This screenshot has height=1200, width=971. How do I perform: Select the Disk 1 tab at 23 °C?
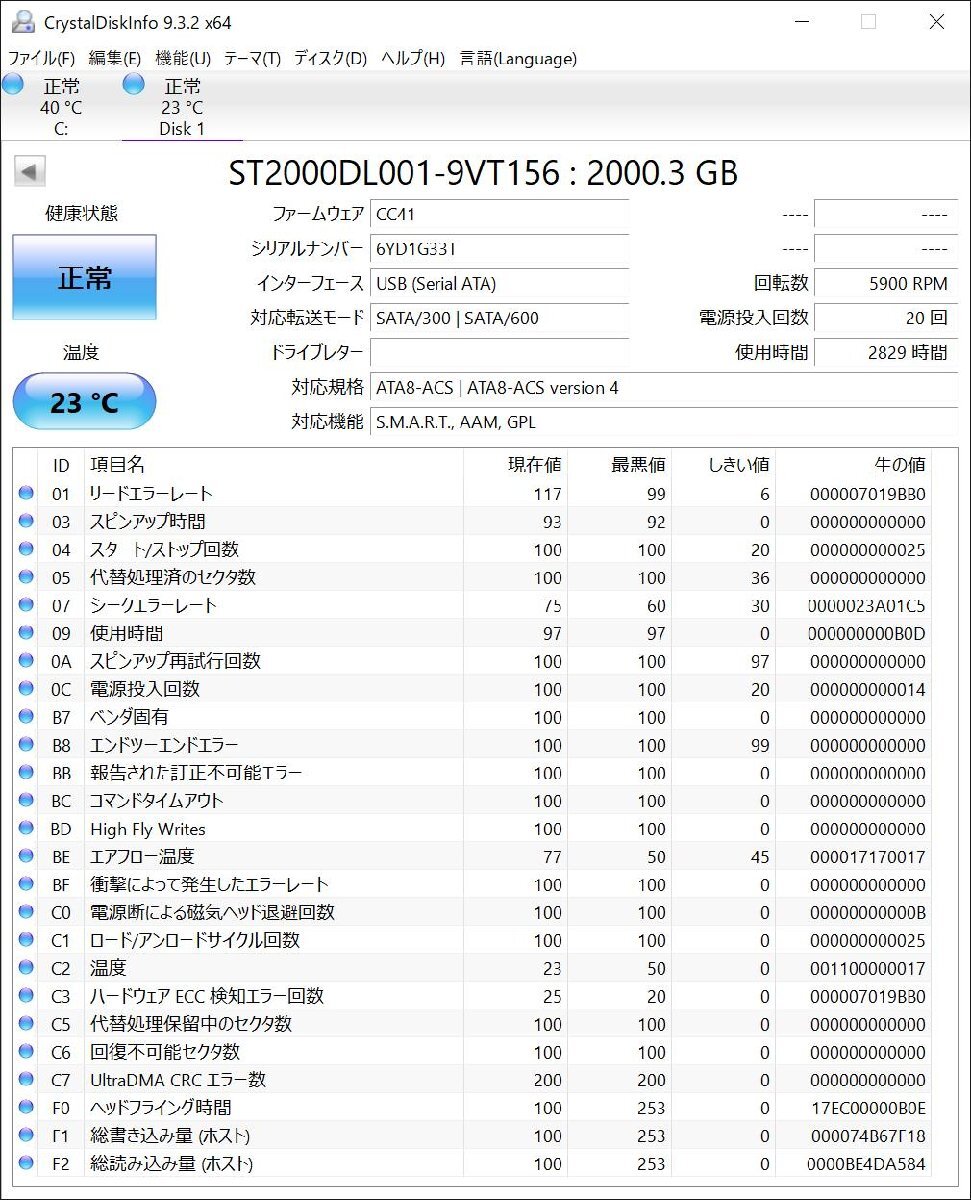click(x=182, y=107)
